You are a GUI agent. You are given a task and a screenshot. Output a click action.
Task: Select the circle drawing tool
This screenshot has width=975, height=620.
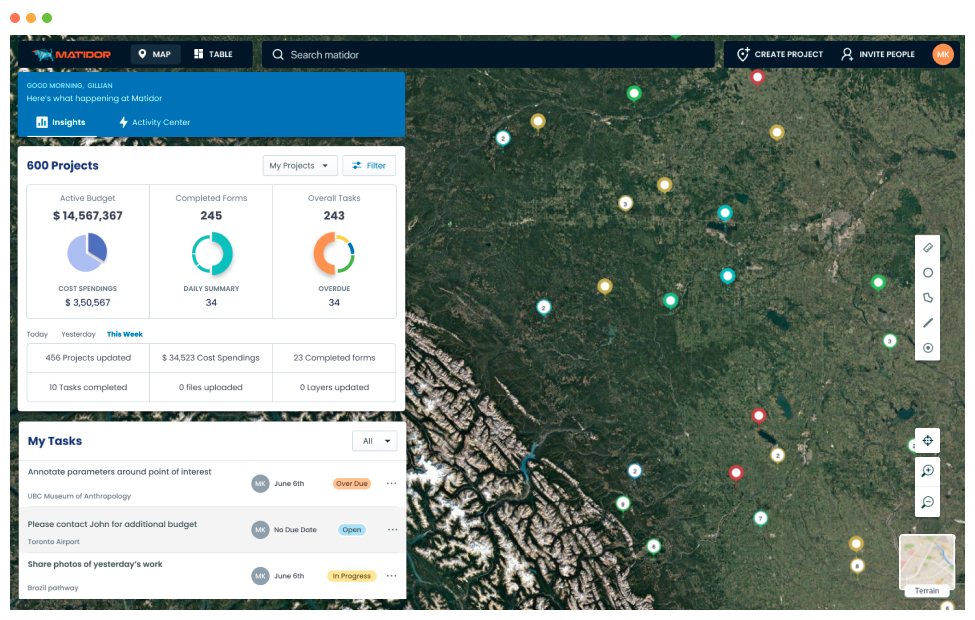pos(928,272)
